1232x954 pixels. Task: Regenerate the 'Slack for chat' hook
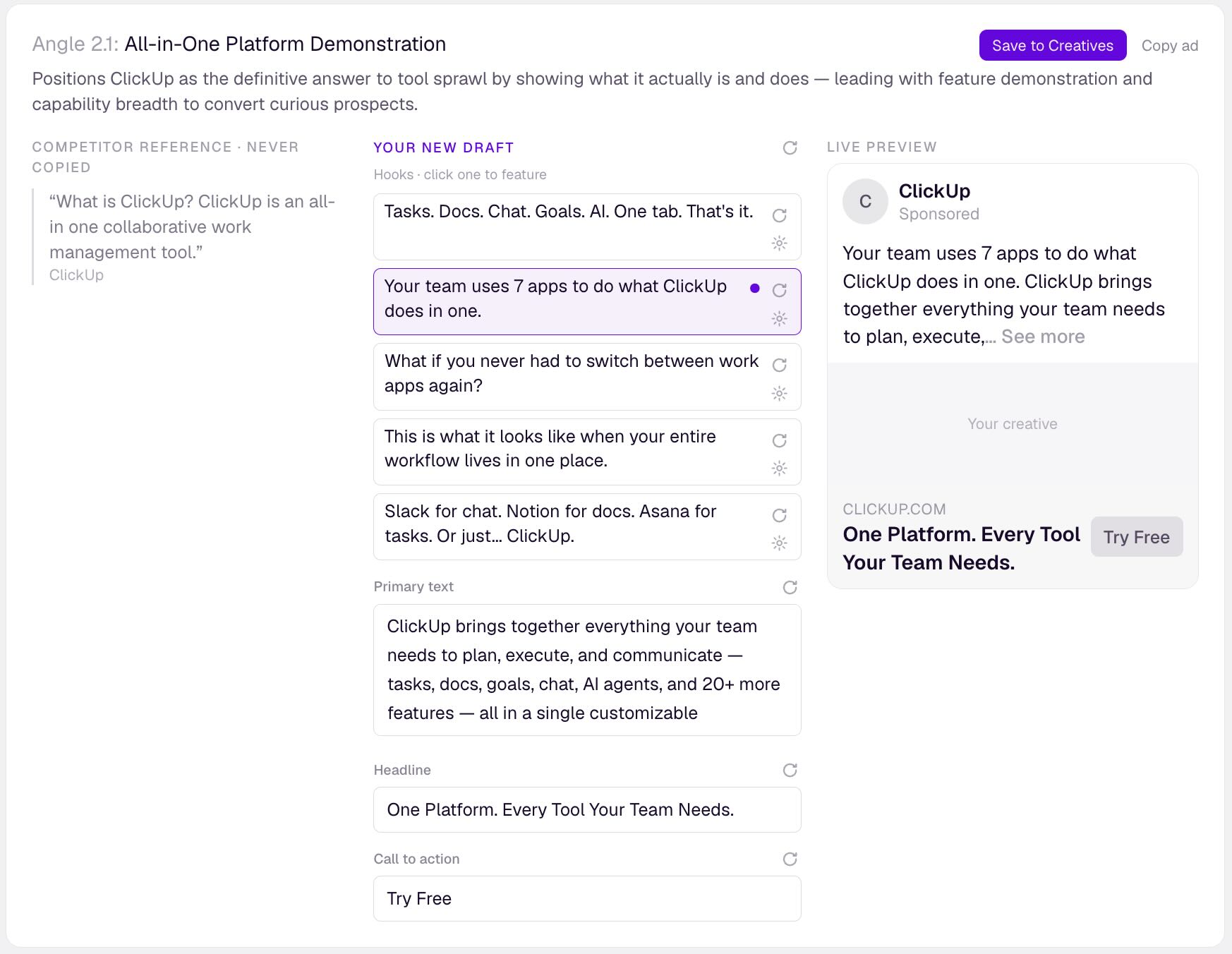click(x=780, y=515)
